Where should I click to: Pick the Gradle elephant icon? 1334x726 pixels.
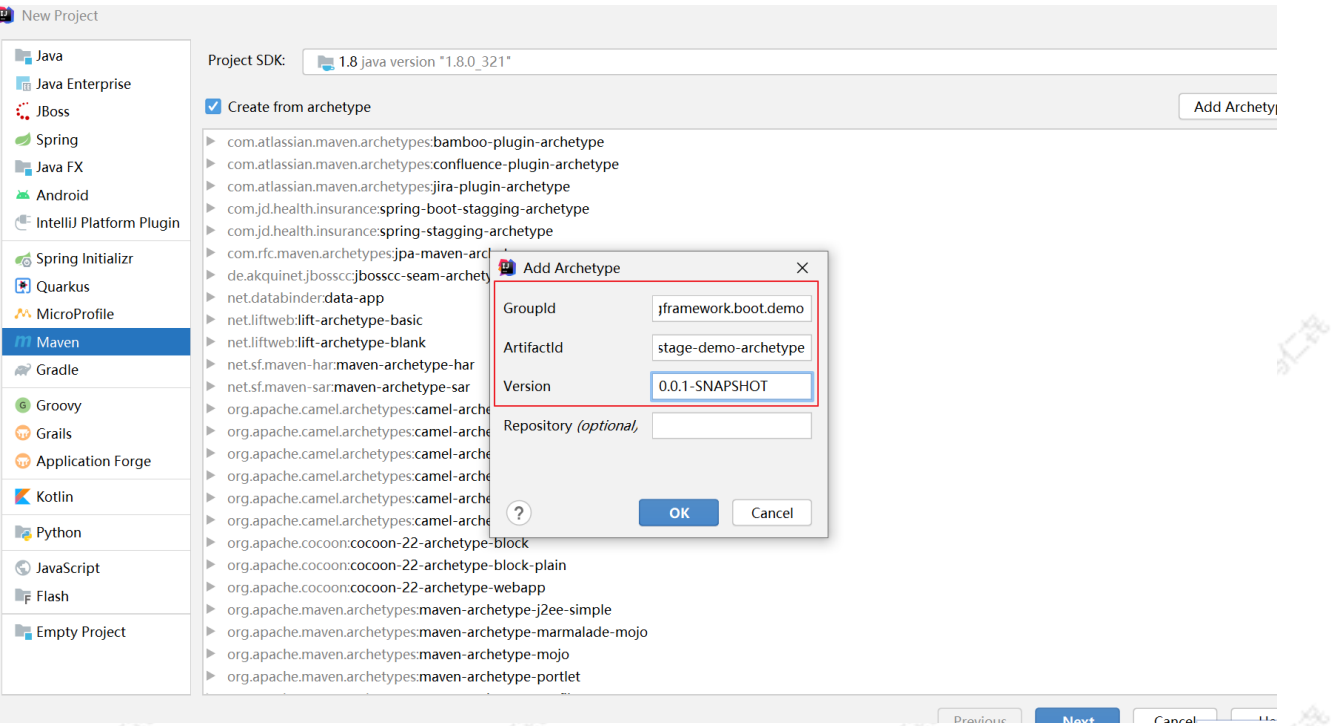pyautogui.click(x=22, y=370)
